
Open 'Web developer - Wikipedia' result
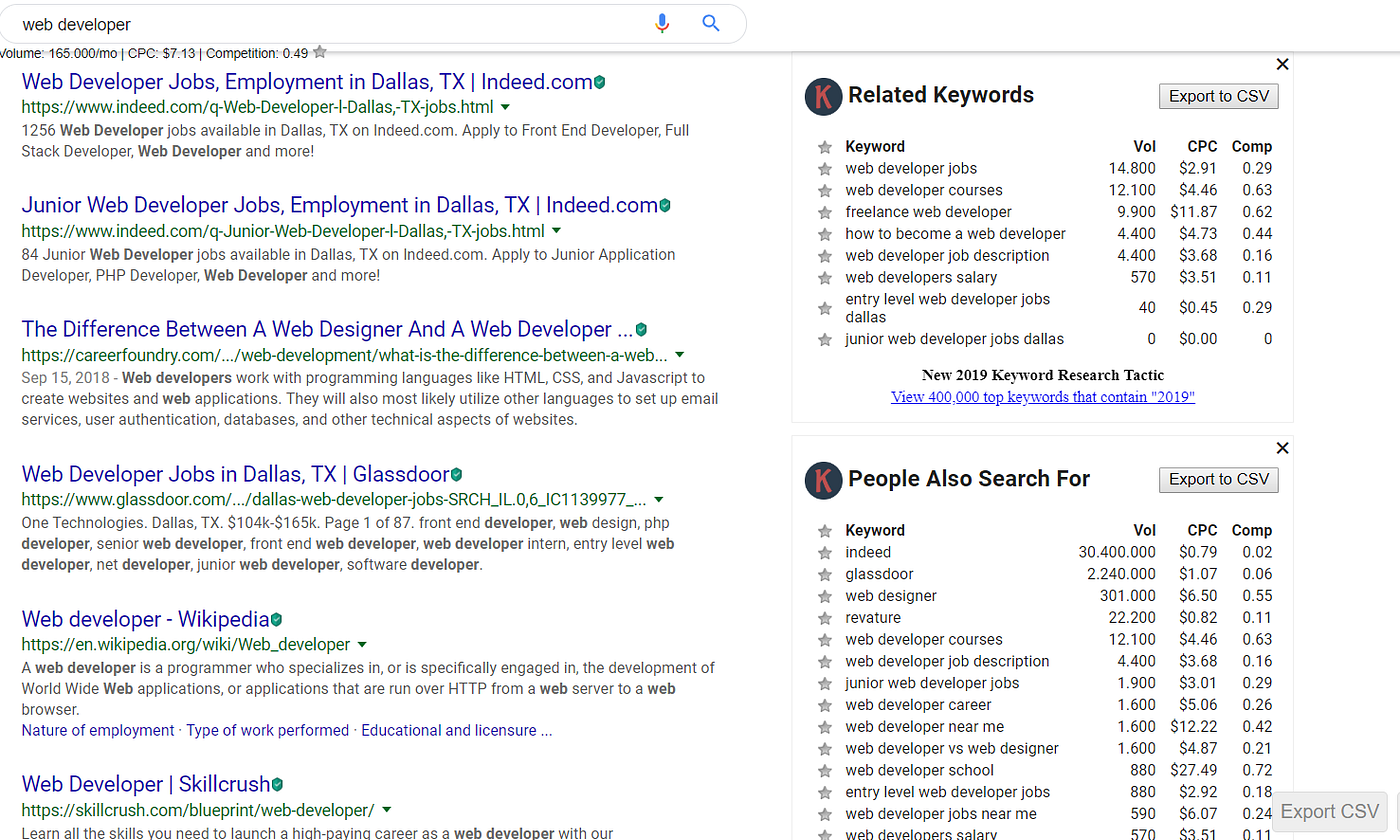tap(145, 619)
